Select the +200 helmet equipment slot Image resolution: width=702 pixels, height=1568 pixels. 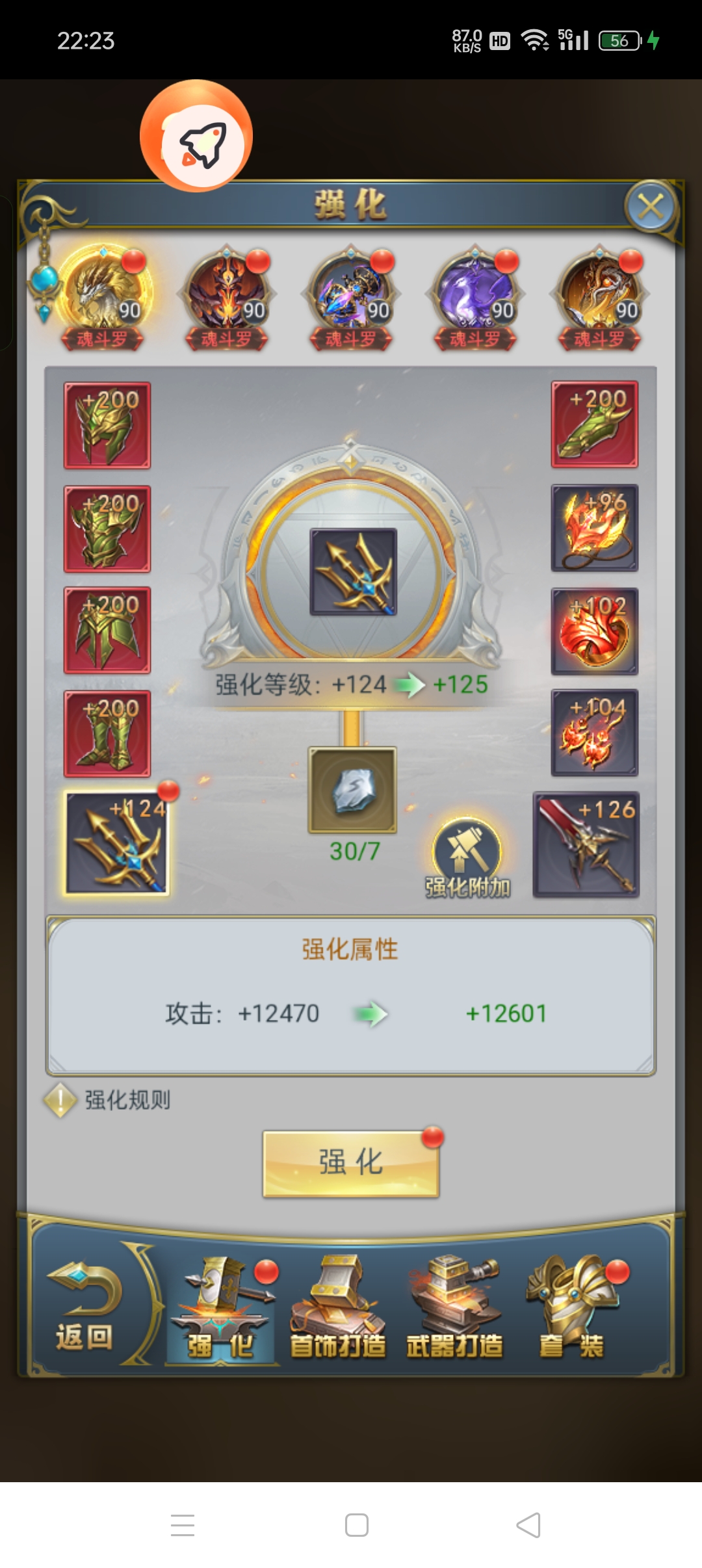107,425
